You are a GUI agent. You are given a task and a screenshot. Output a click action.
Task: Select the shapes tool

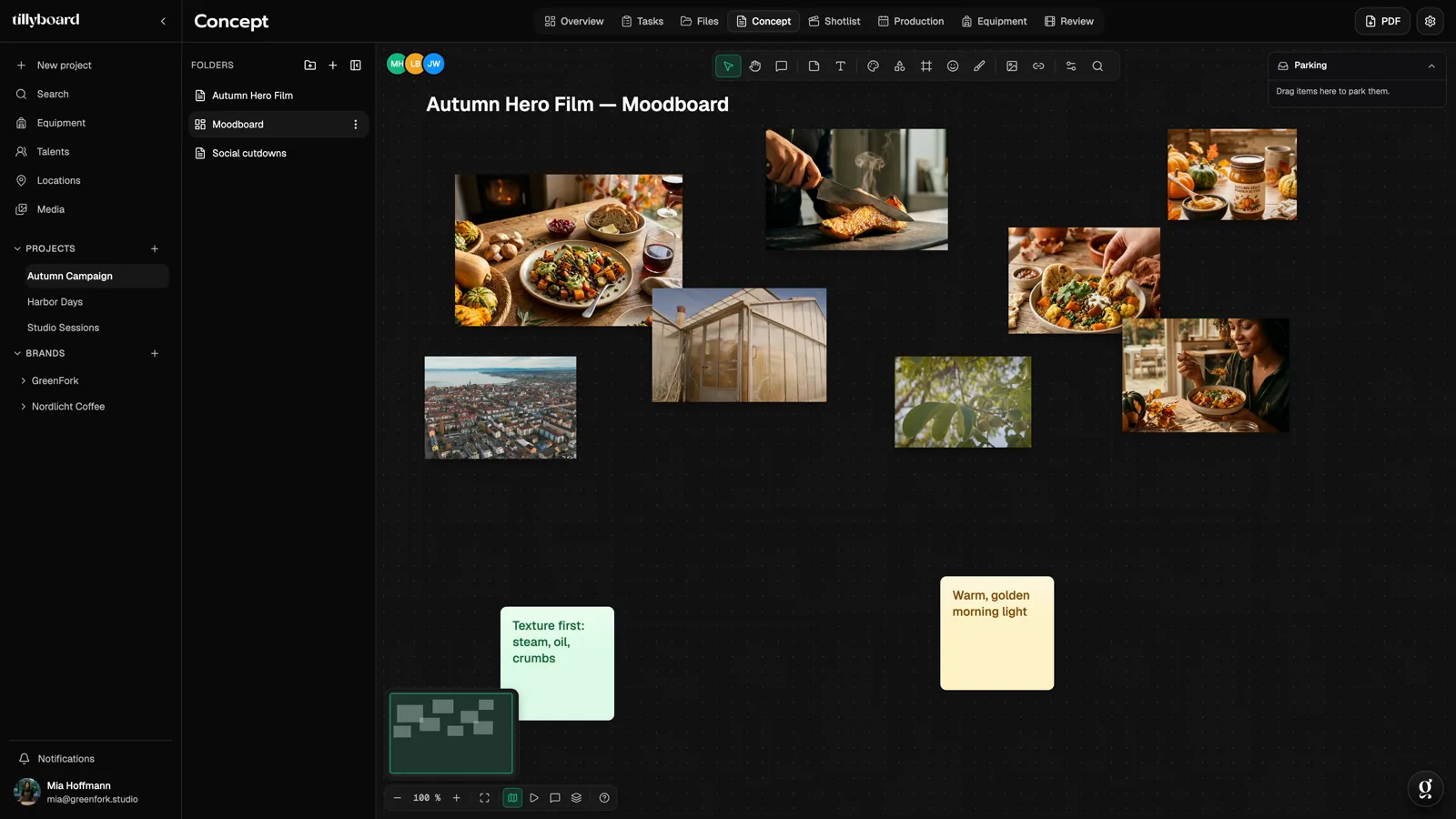899,66
